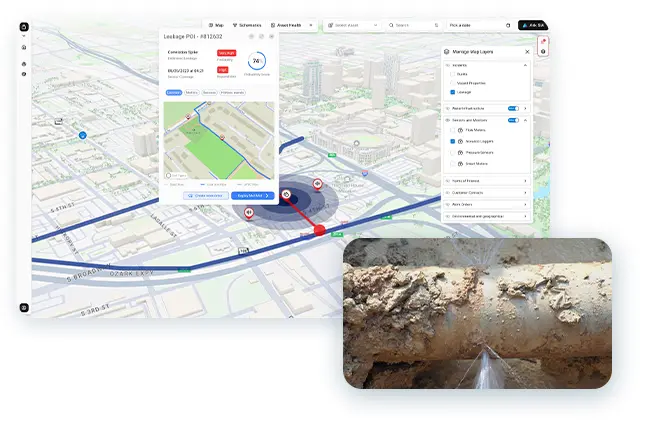This screenshot has height=426, width=647.
Task: Click the app logo at top left
Action: [x=24, y=27]
